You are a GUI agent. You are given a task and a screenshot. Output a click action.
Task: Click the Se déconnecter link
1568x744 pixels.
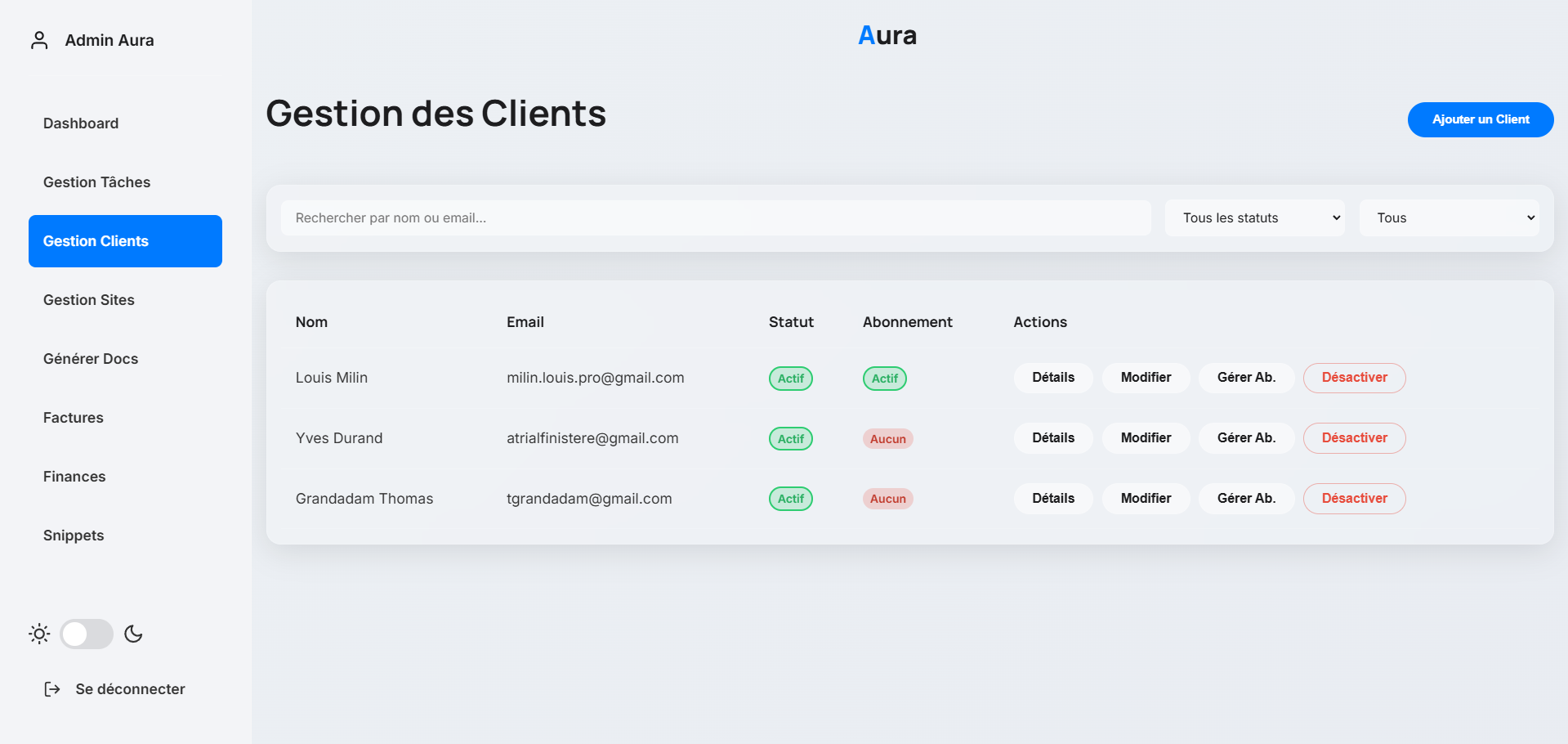(x=130, y=689)
